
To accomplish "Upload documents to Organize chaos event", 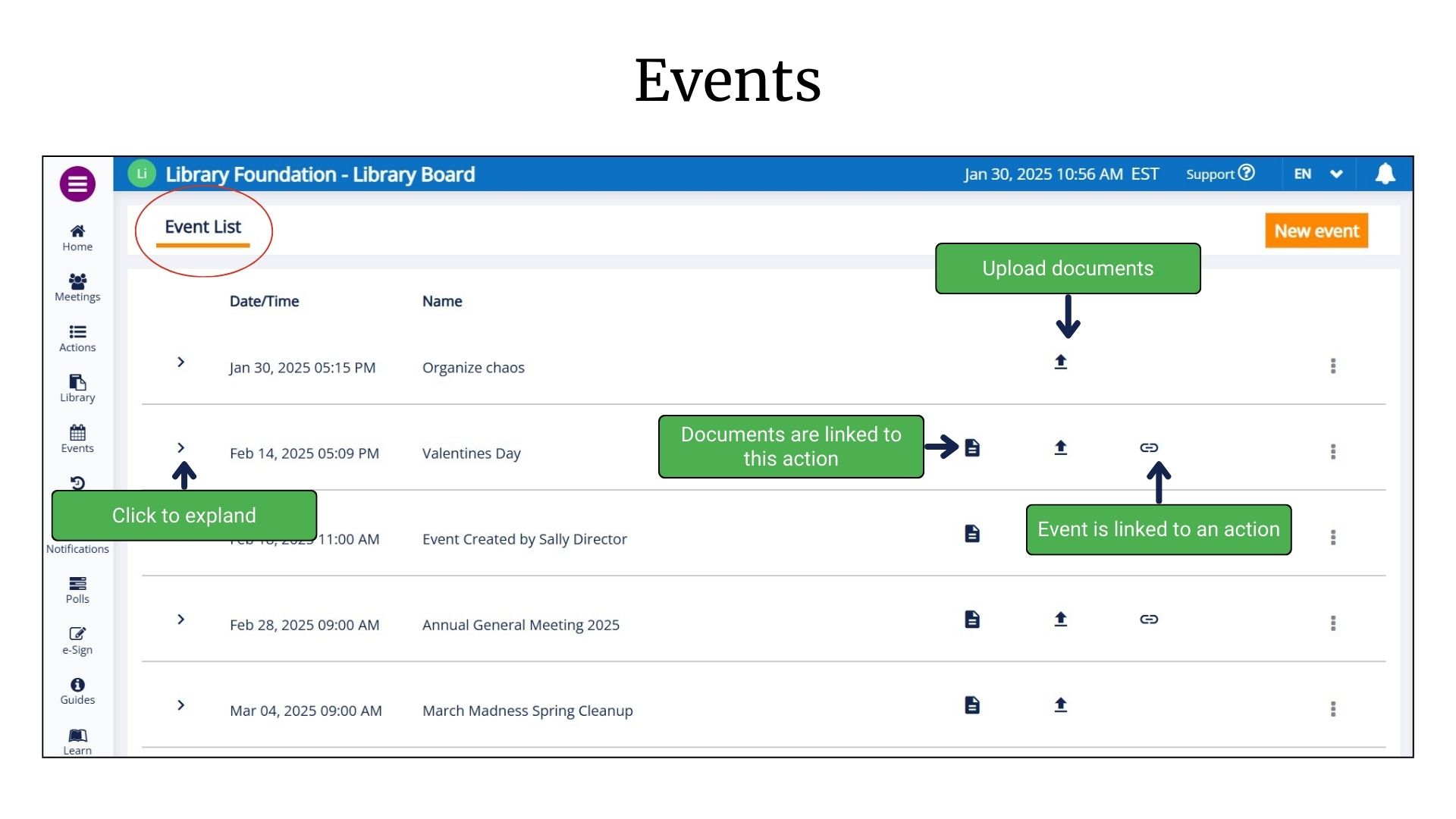I will [1060, 362].
